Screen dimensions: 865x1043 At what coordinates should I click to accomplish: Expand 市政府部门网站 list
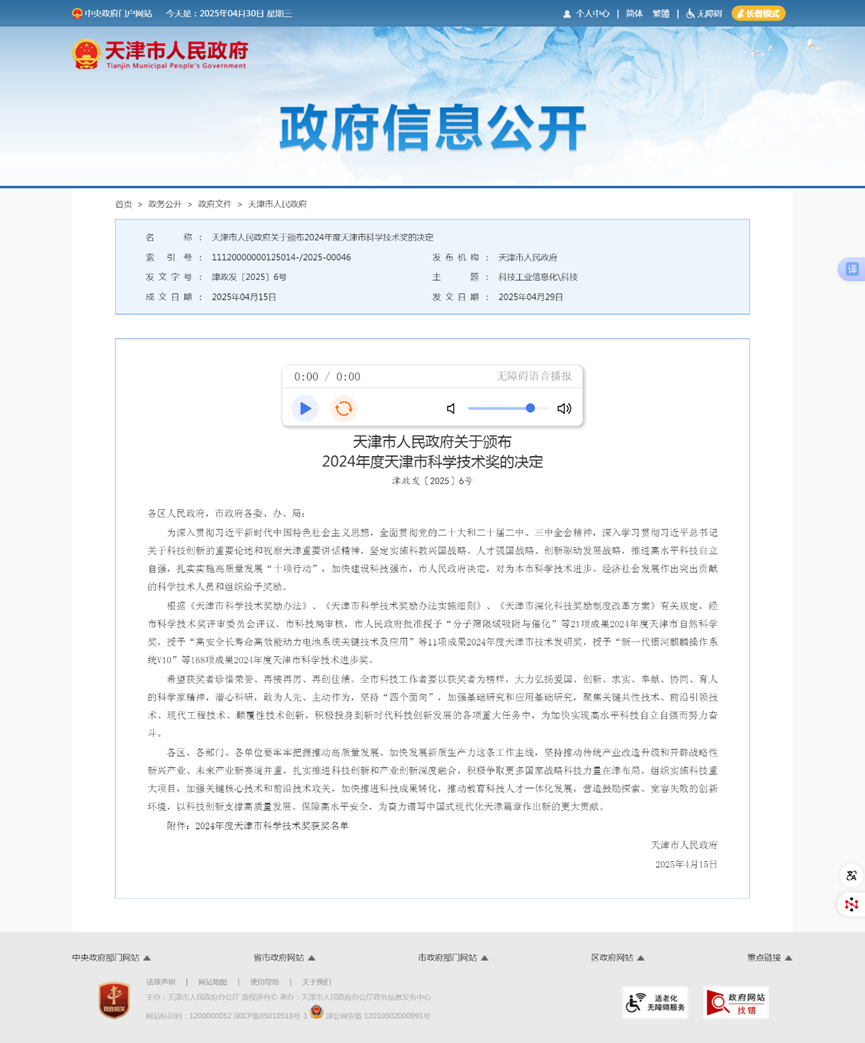tap(453, 958)
